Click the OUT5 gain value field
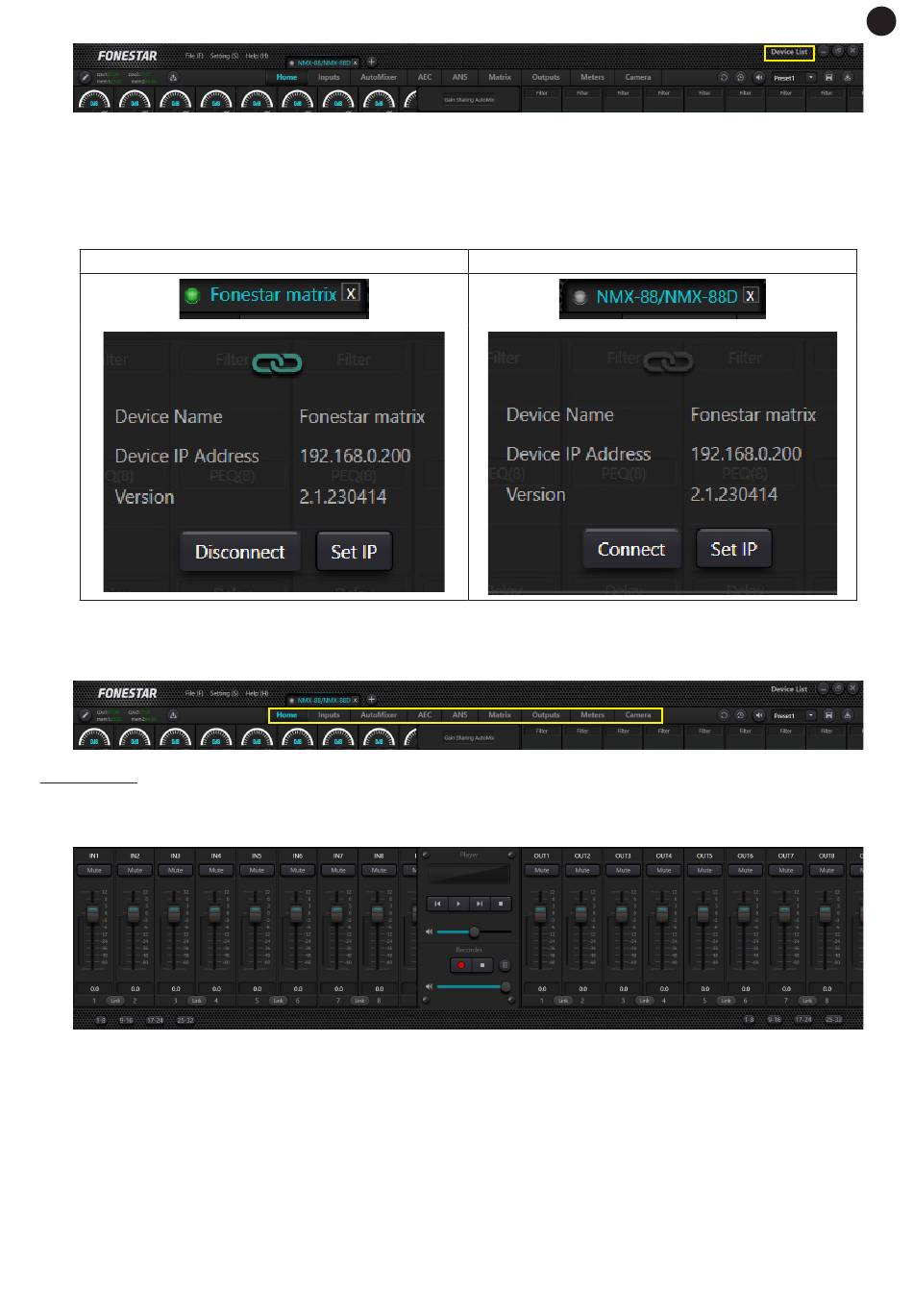913x1316 pixels. pyautogui.click(x=704, y=988)
